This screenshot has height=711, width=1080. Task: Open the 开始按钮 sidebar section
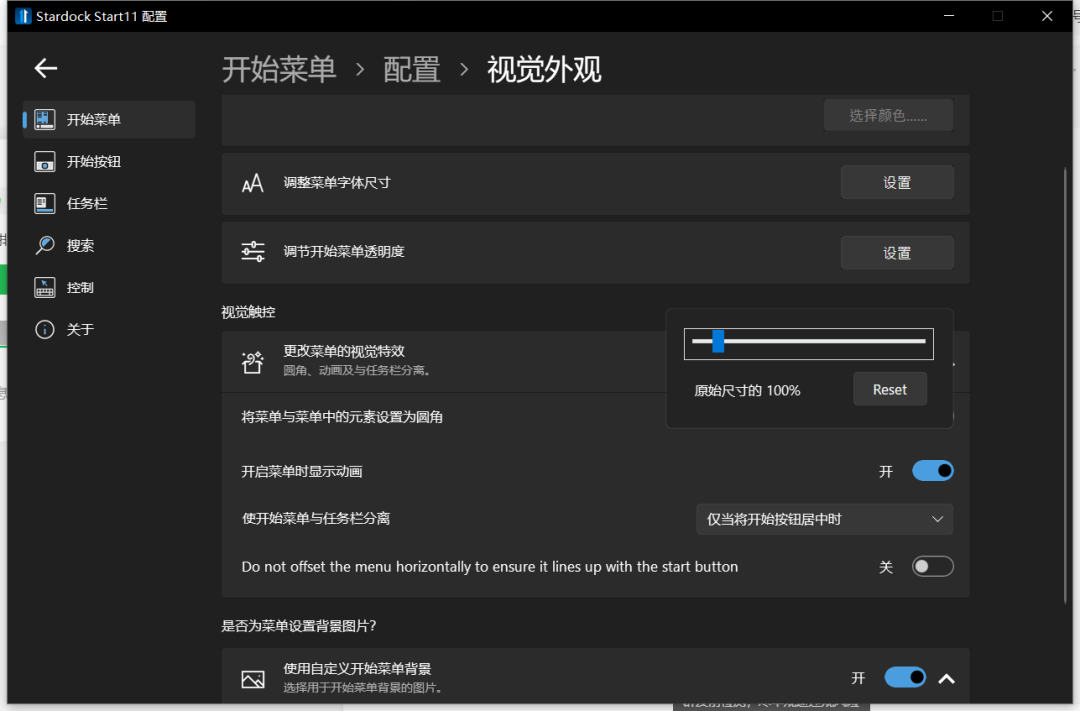pos(109,161)
